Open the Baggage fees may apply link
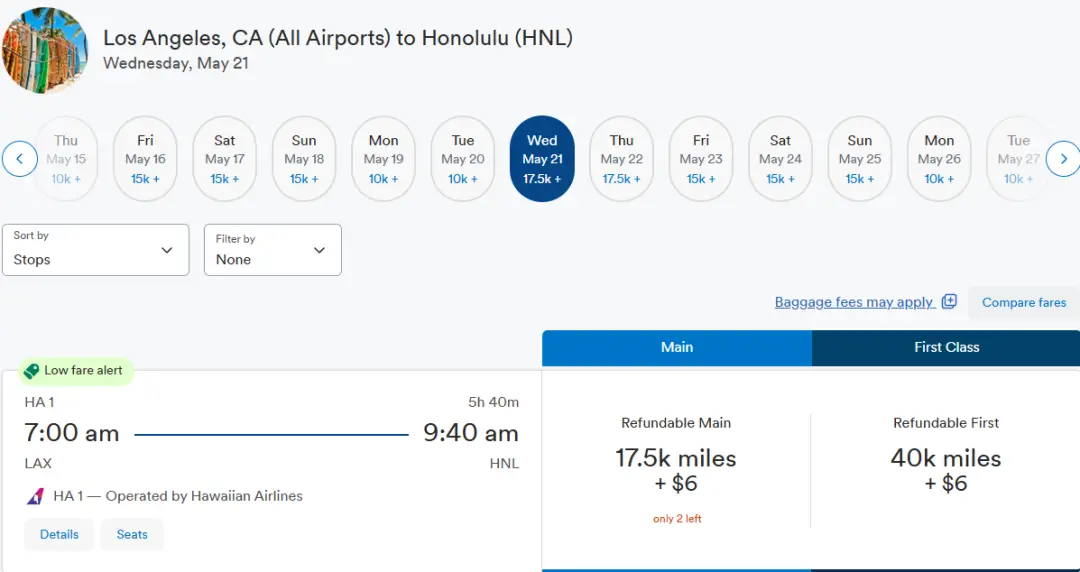1080x572 pixels. click(x=855, y=302)
